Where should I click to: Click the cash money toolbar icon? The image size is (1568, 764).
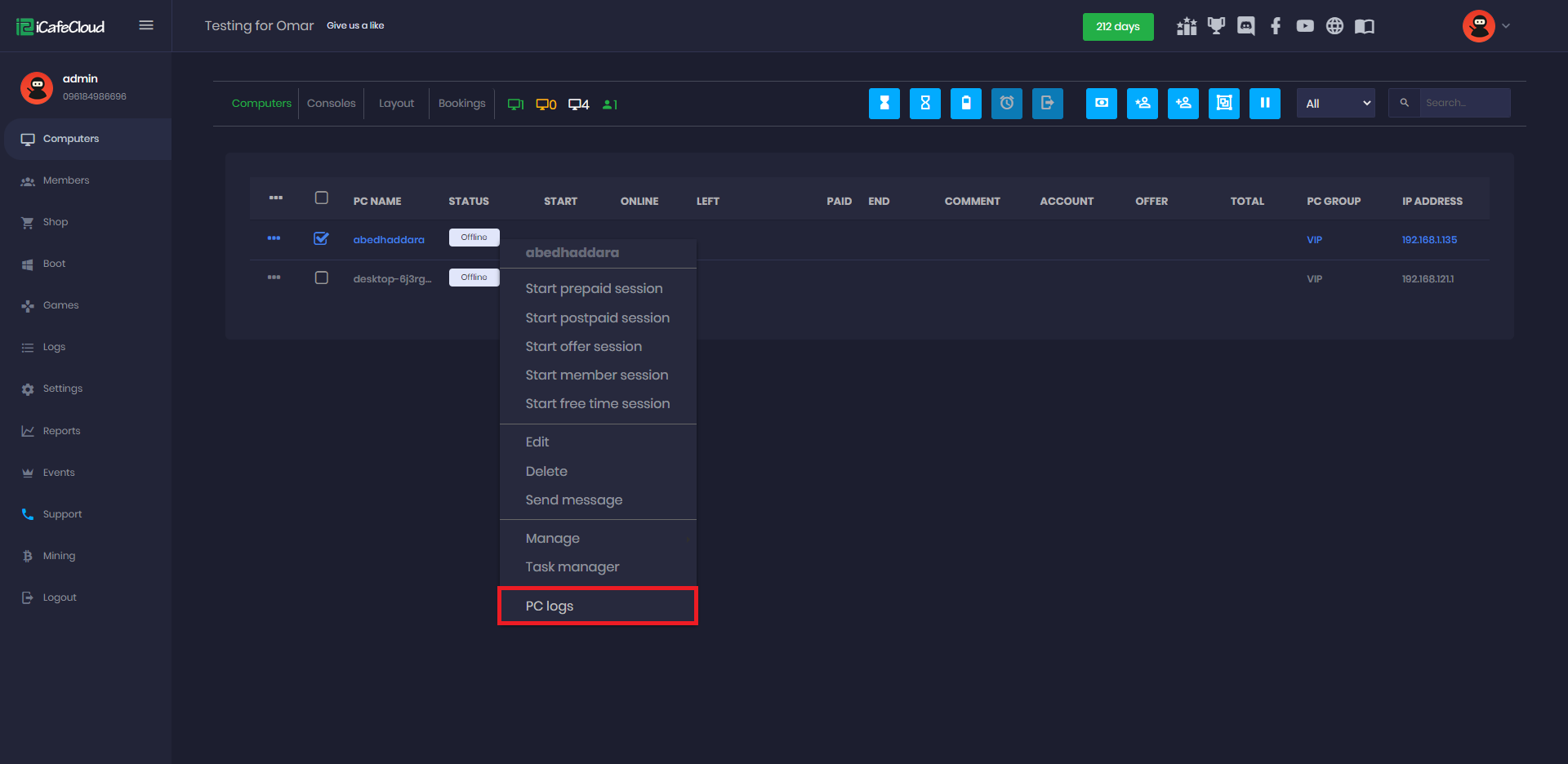pyautogui.click(x=1101, y=104)
